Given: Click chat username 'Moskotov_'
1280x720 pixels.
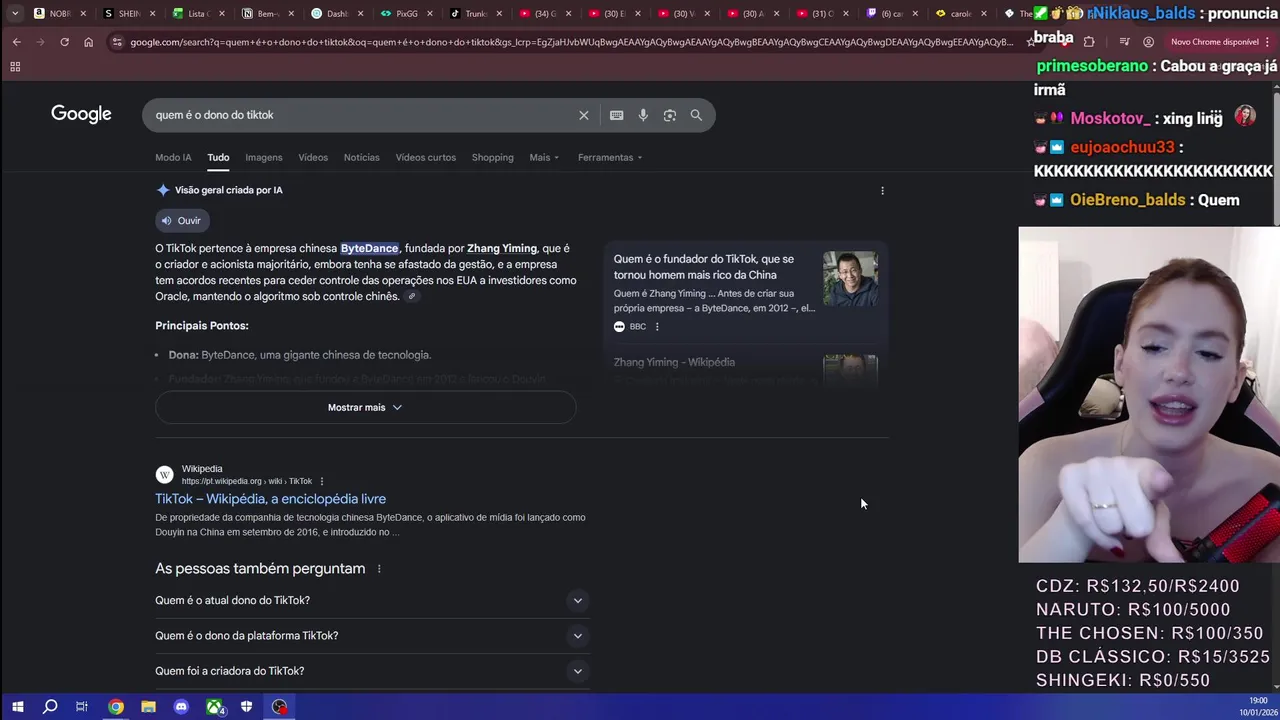Looking at the screenshot, I should pos(1110,118).
